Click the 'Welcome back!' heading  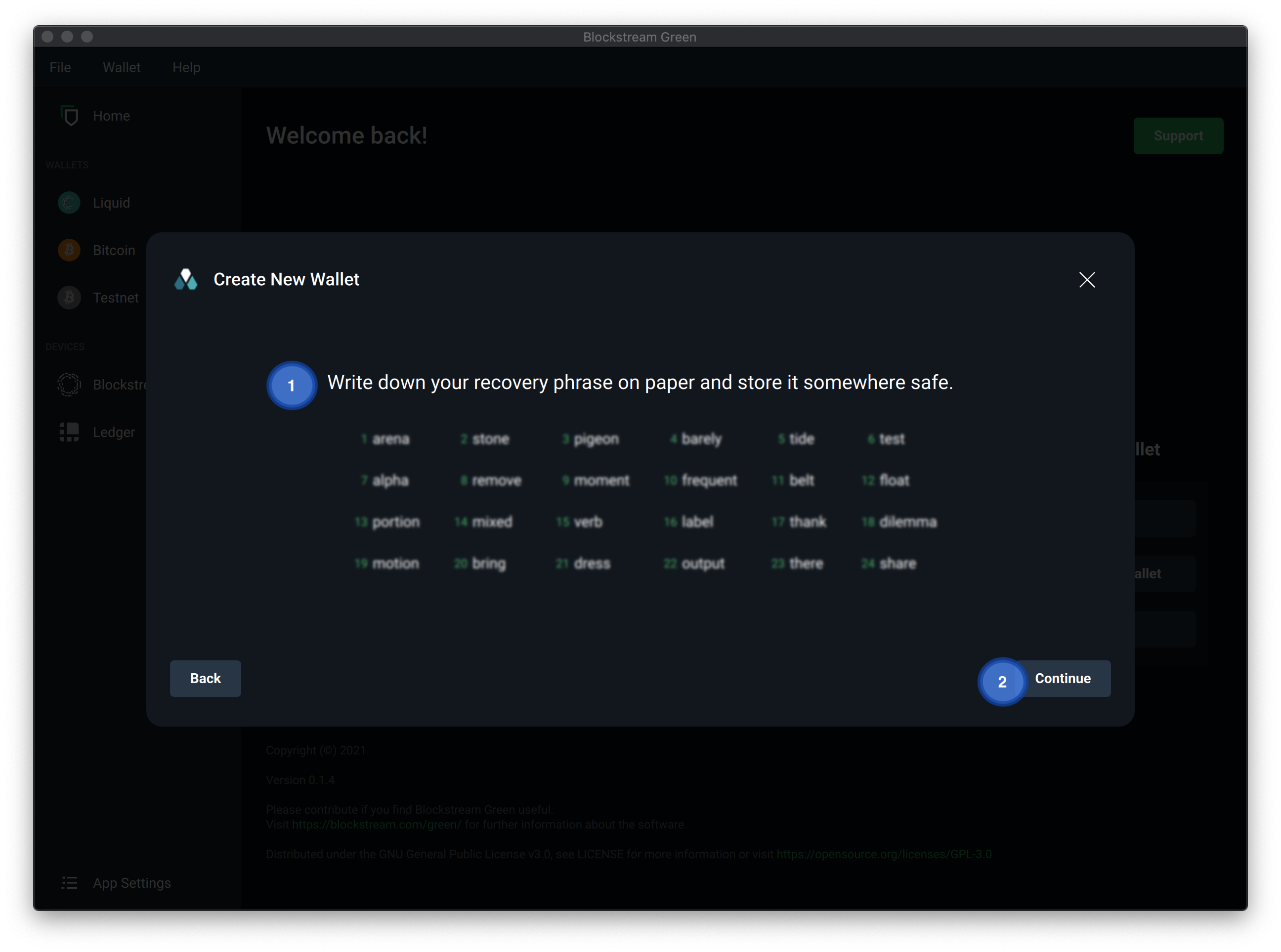346,136
